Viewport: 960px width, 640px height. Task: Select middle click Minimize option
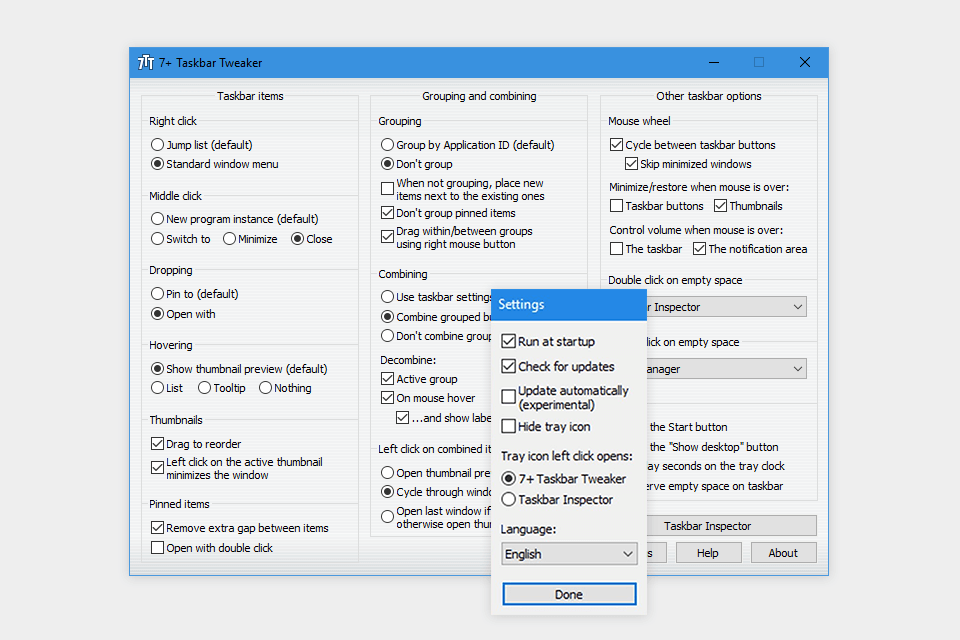(230, 239)
